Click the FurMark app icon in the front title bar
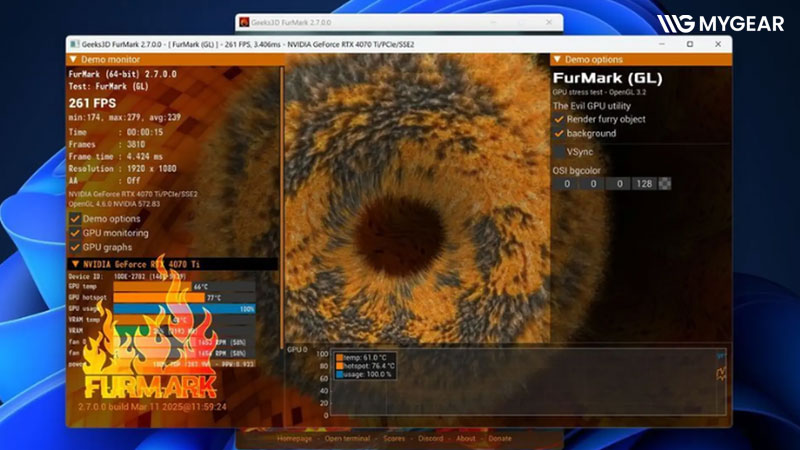Screen dimensions: 800x450 point(75,44)
